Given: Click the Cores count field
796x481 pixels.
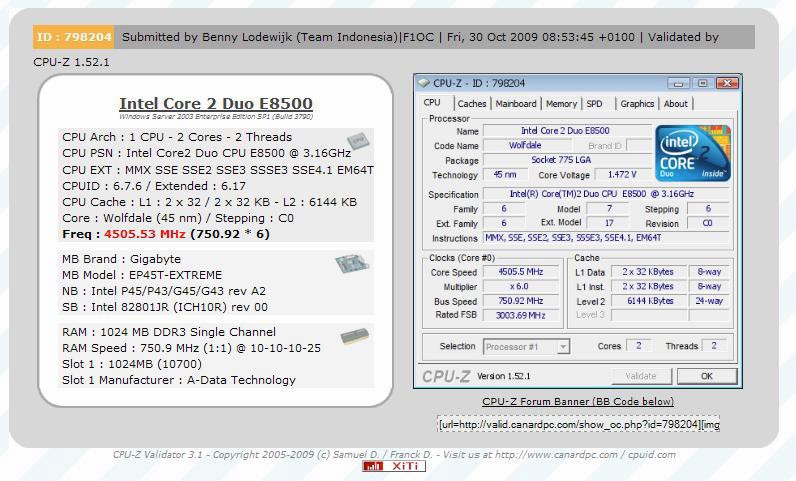Looking at the screenshot, I should coord(639,346).
